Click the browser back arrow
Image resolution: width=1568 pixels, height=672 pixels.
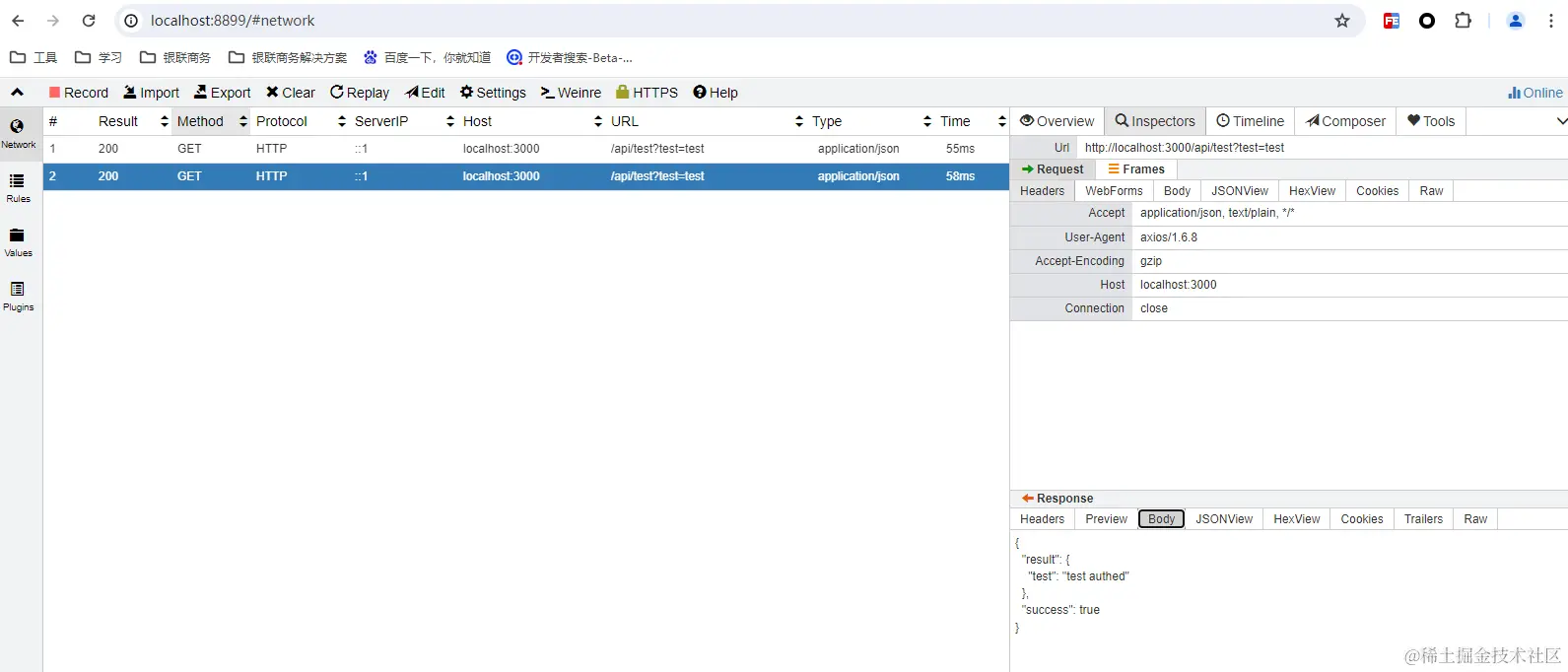[x=18, y=21]
